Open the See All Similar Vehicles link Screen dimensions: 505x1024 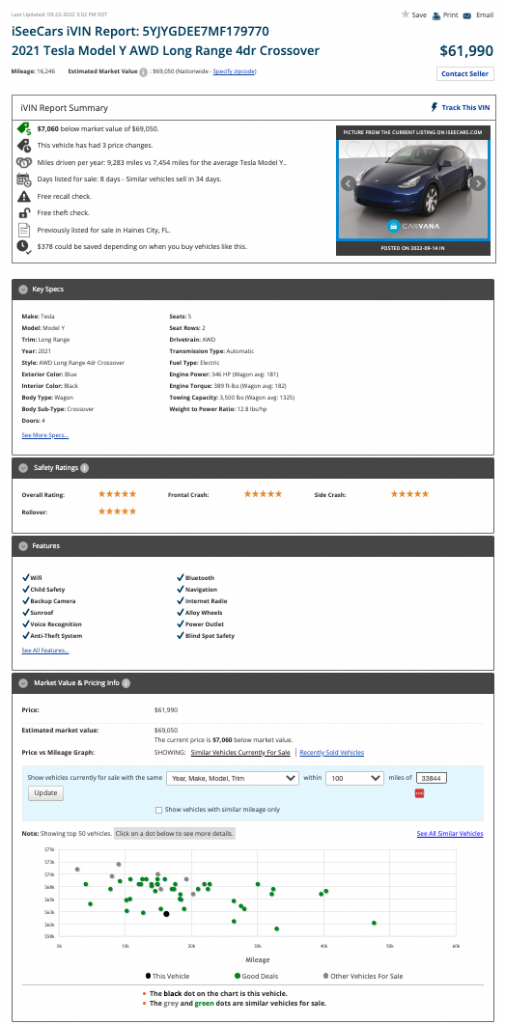click(x=450, y=834)
